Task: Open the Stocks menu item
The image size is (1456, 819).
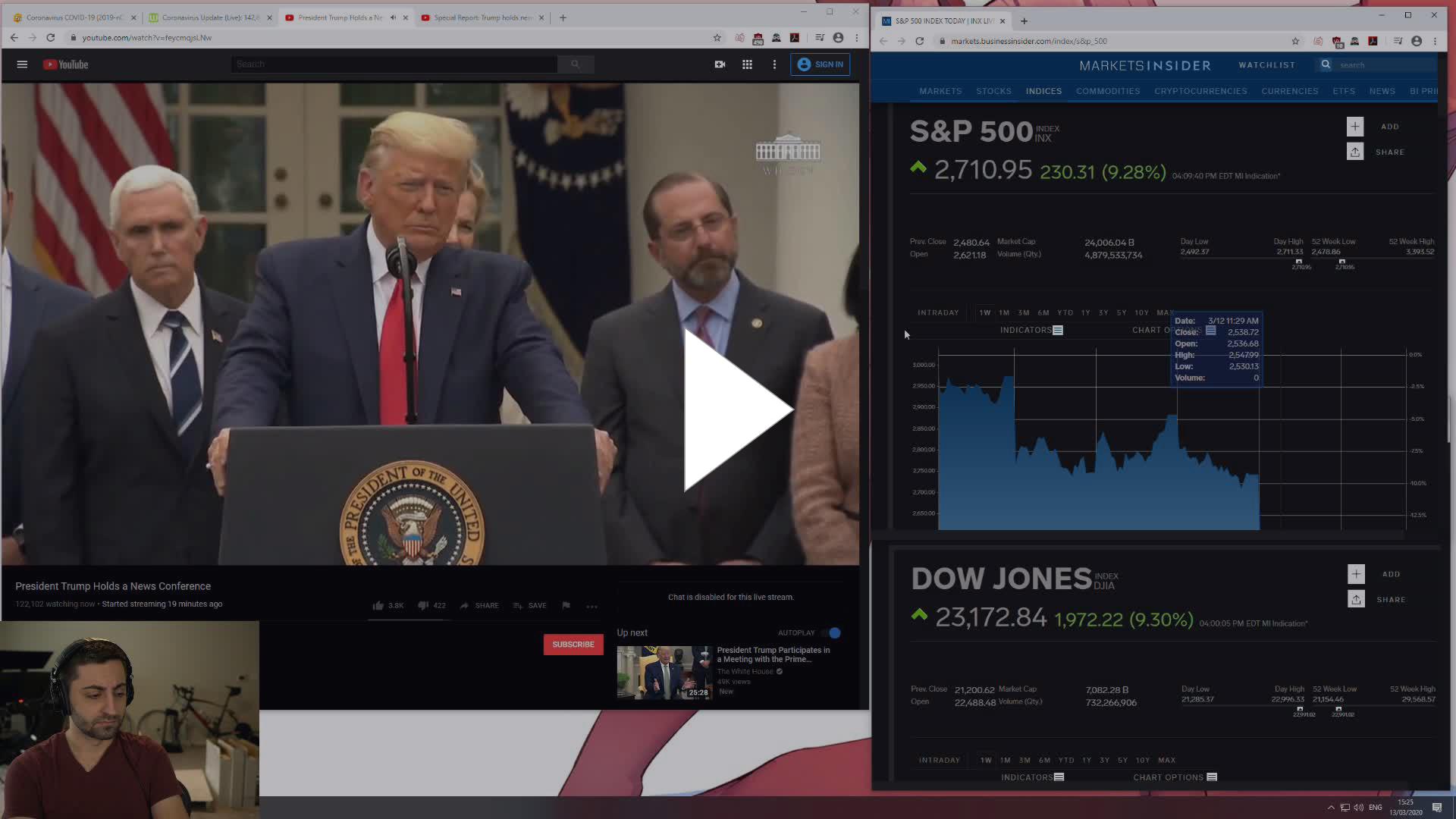Action: tap(993, 91)
